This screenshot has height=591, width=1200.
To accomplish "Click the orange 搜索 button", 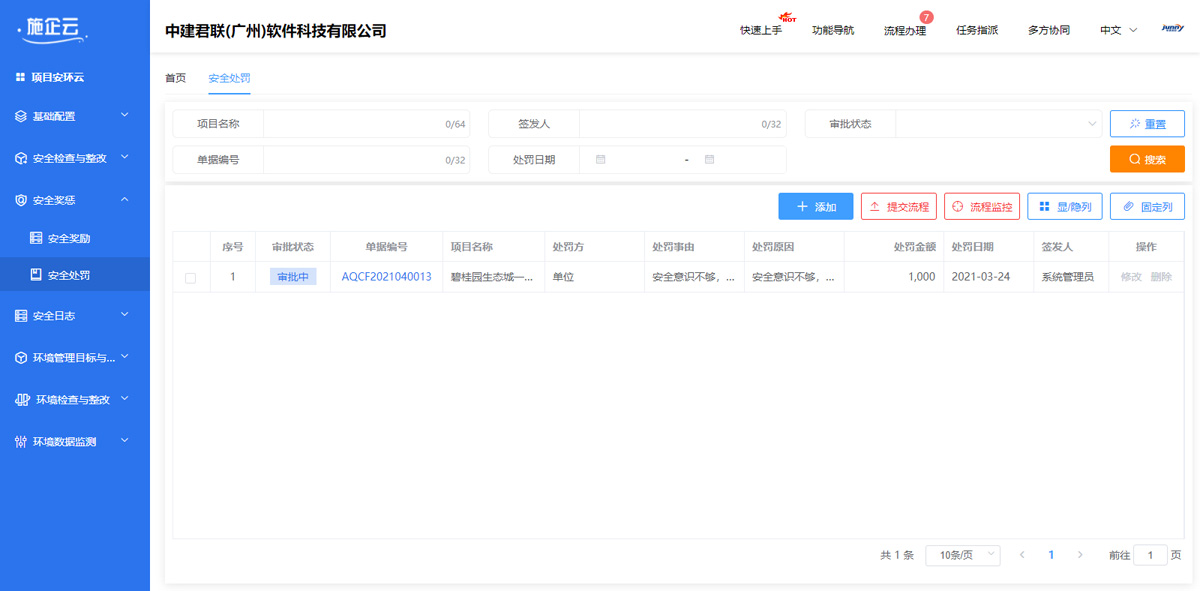I will click(x=1147, y=159).
